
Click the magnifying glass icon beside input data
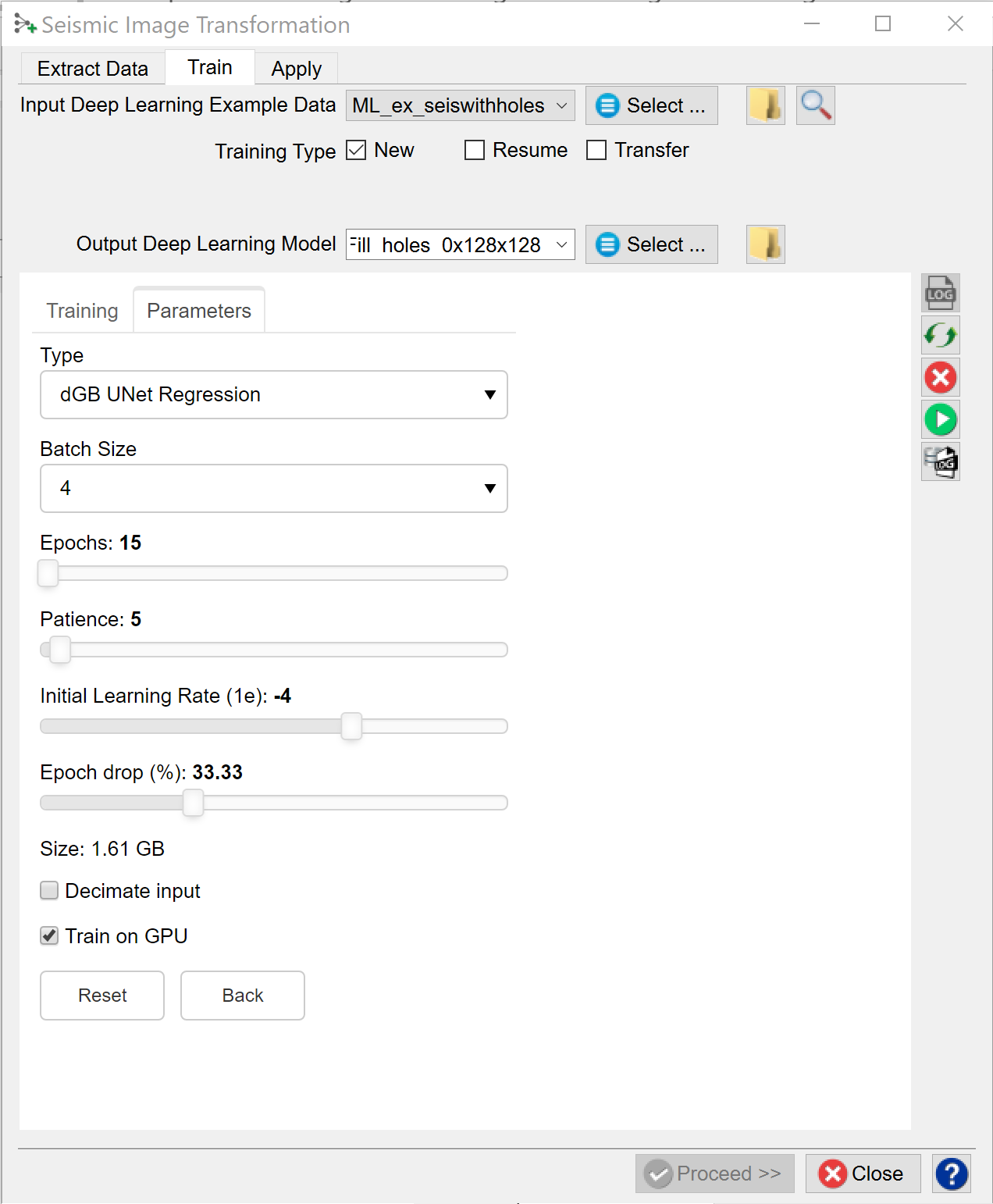(x=815, y=105)
